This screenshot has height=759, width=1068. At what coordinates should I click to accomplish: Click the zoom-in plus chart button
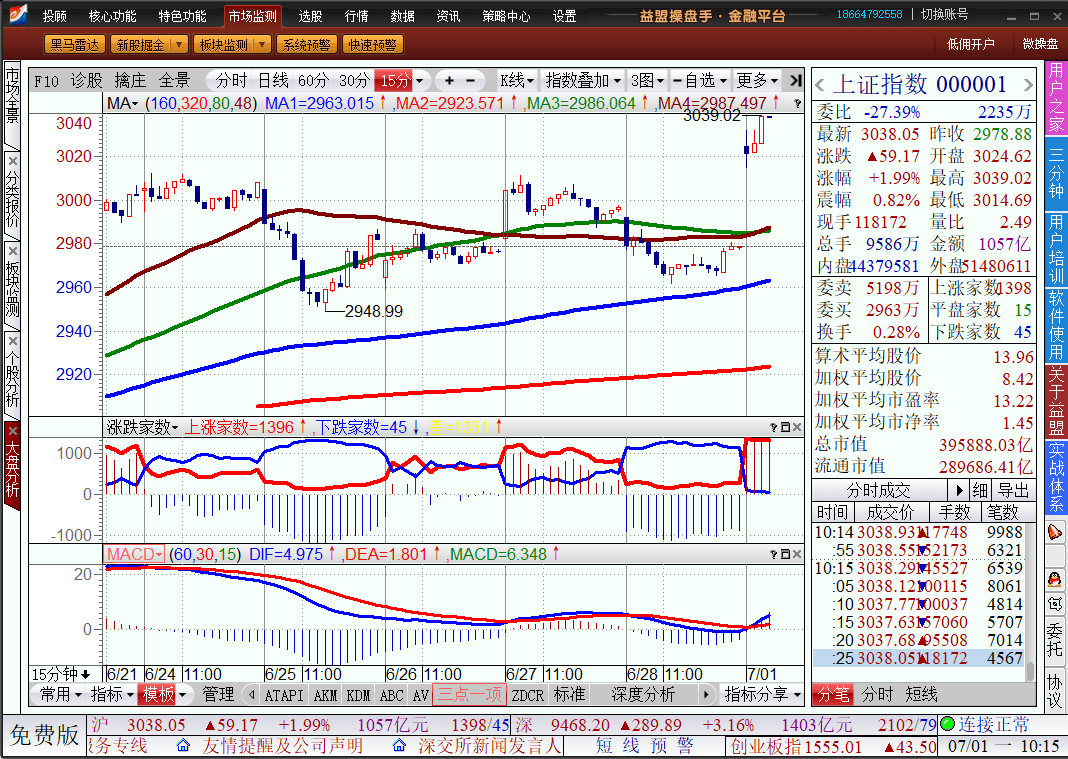449,80
